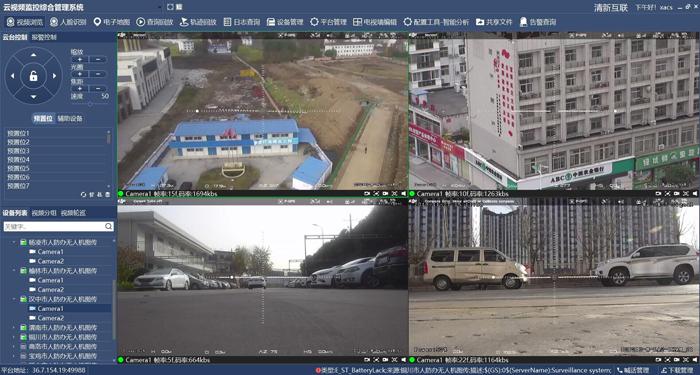The image size is (700, 375).
Task: Switch to the 视频轮巡 tab
Action: [x=73, y=213]
